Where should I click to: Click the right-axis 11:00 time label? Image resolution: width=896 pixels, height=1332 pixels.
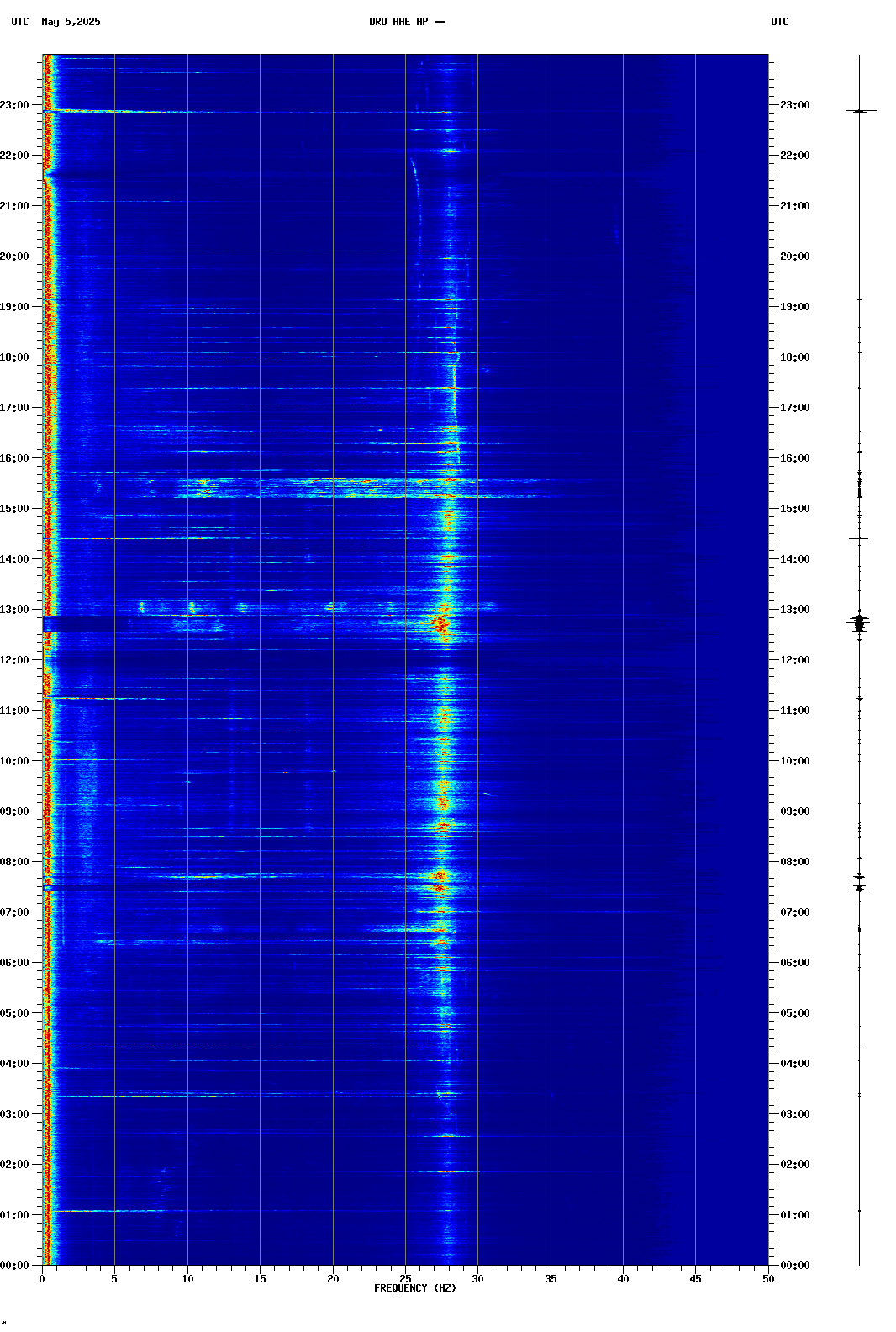795,711
